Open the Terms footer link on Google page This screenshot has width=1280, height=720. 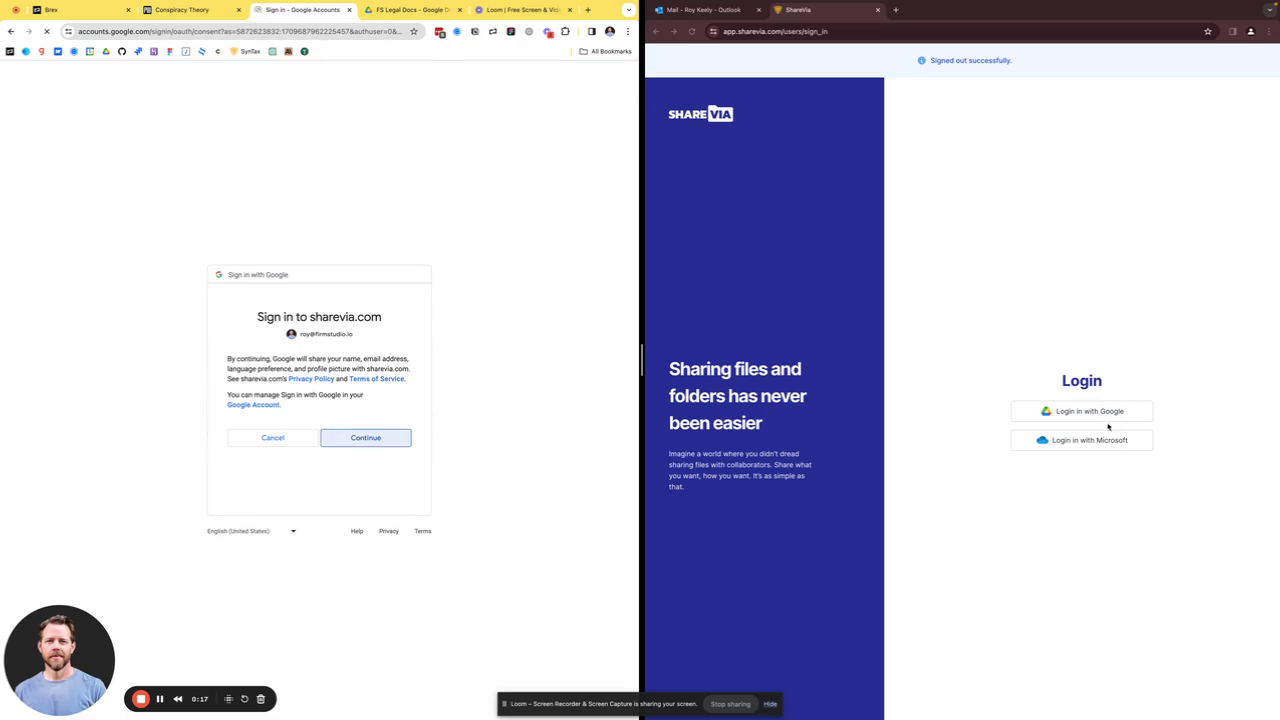coord(423,531)
